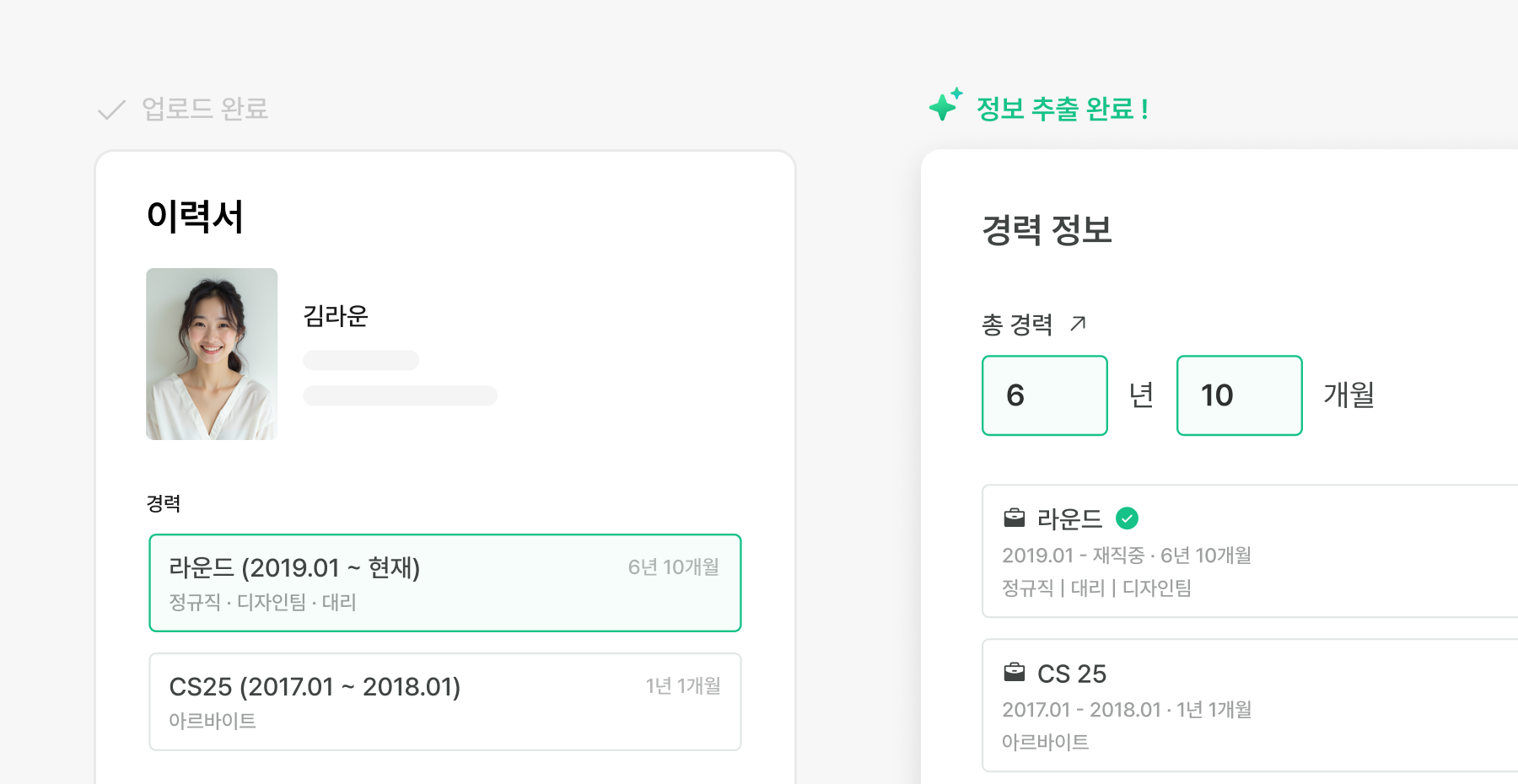Click the 정보 추출 완료 ! status text
Viewport: 1518px width, 784px height.
(x=1062, y=109)
